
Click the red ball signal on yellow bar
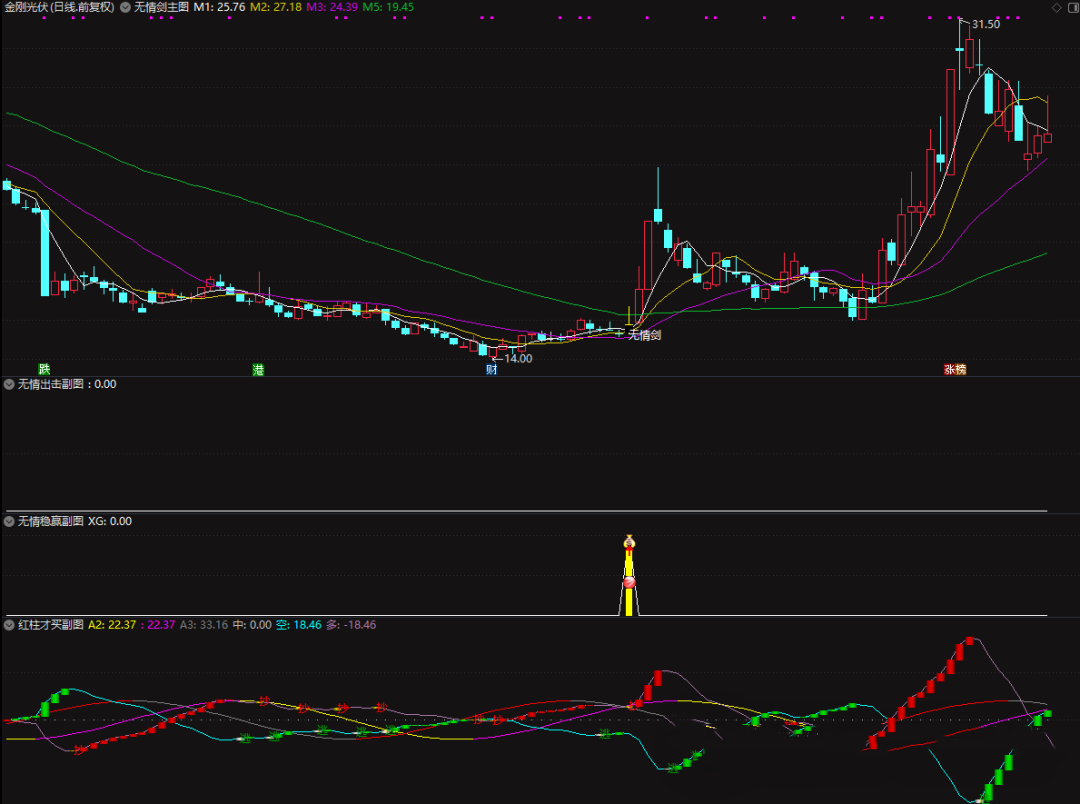click(x=629, y=582)
